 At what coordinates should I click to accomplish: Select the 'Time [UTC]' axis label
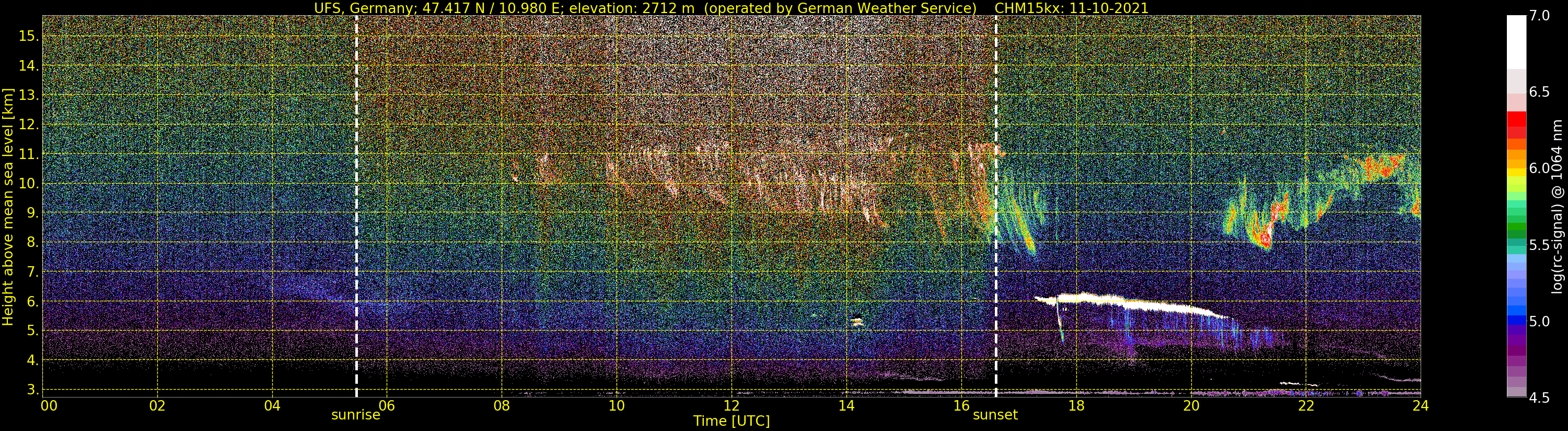click(731, 421)
